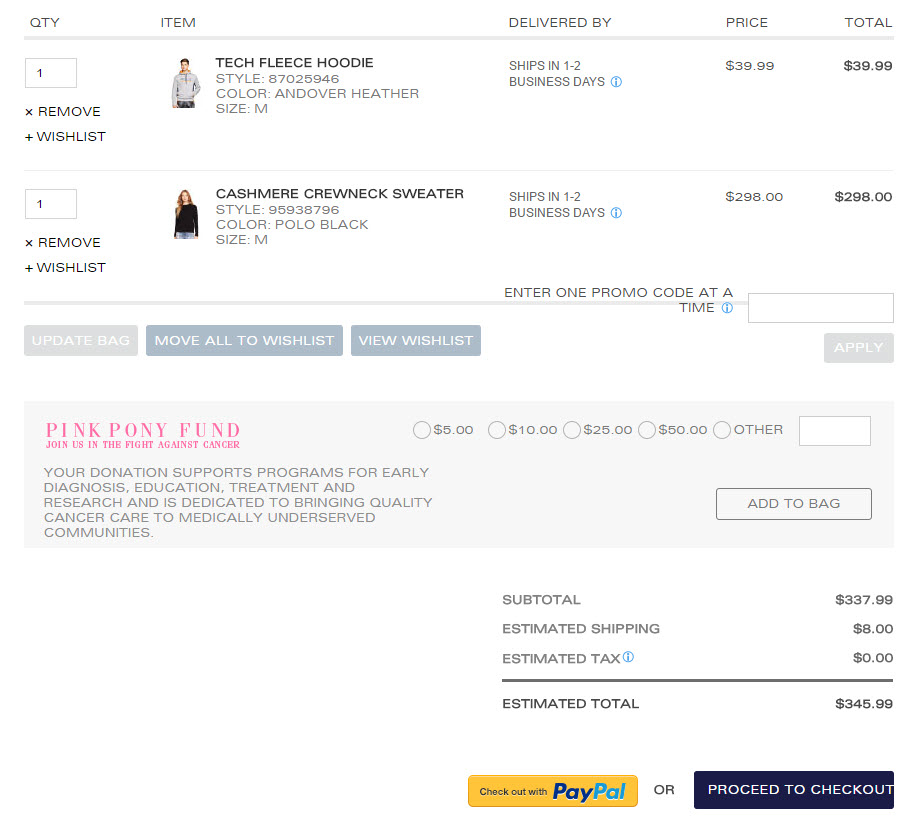Open Tech Fleece Hoodie product title
Screen dimensions: 922x836
click(x=295, y=63)
